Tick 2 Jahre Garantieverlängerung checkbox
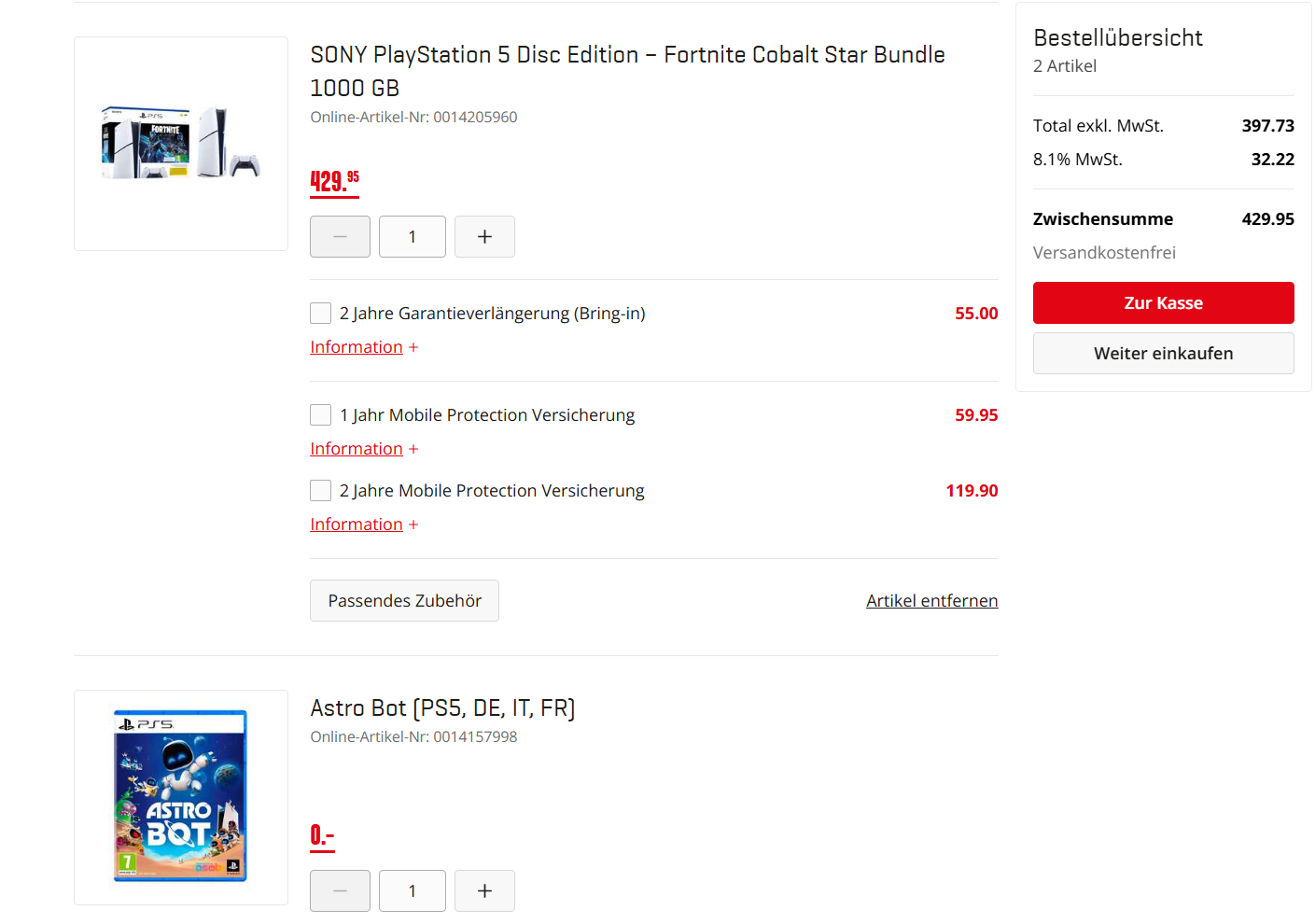Screen dimensions: 1315x924 [x=321, y=314]
